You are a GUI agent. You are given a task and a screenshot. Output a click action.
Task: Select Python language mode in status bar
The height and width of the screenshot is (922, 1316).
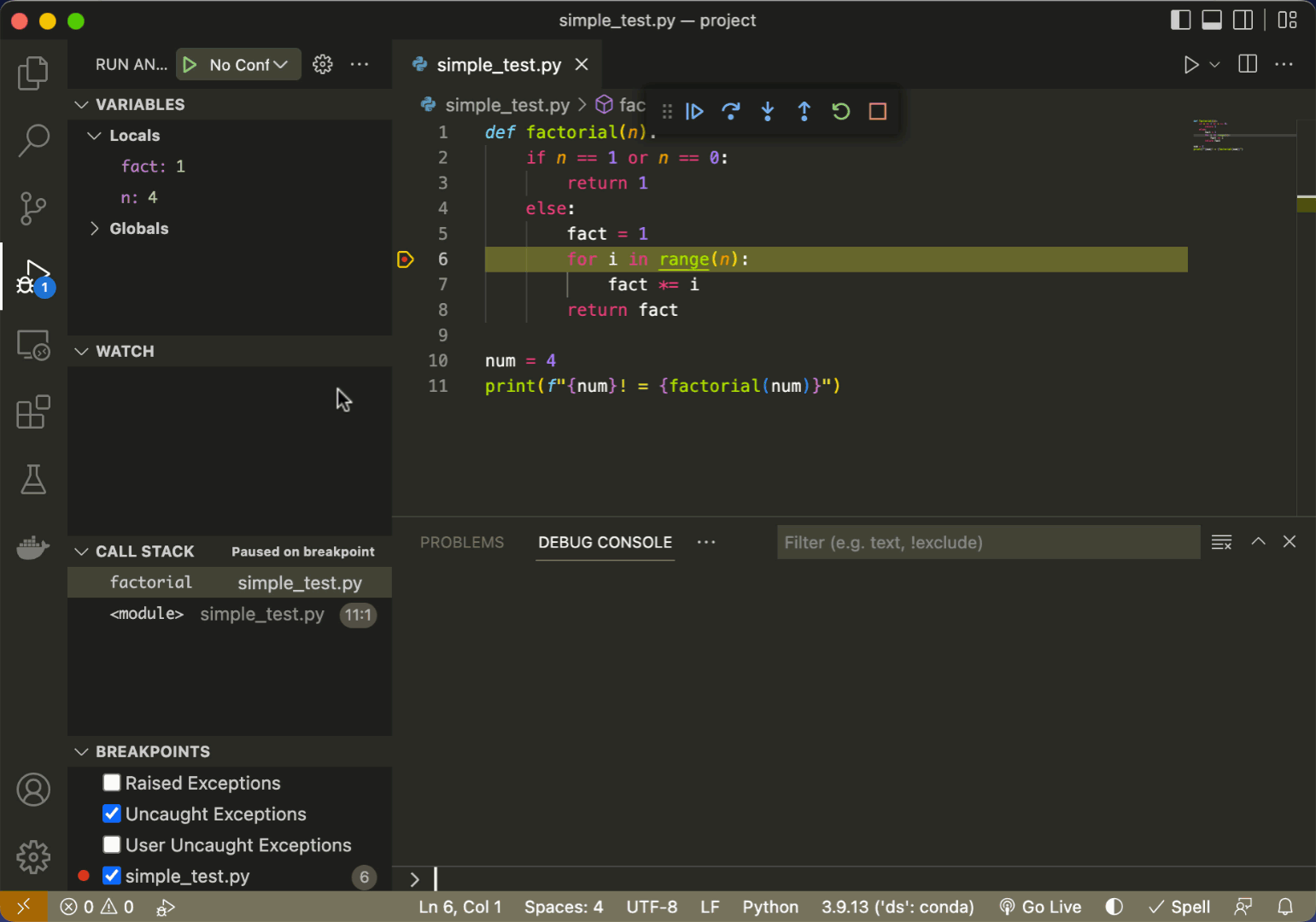[770, 907]
